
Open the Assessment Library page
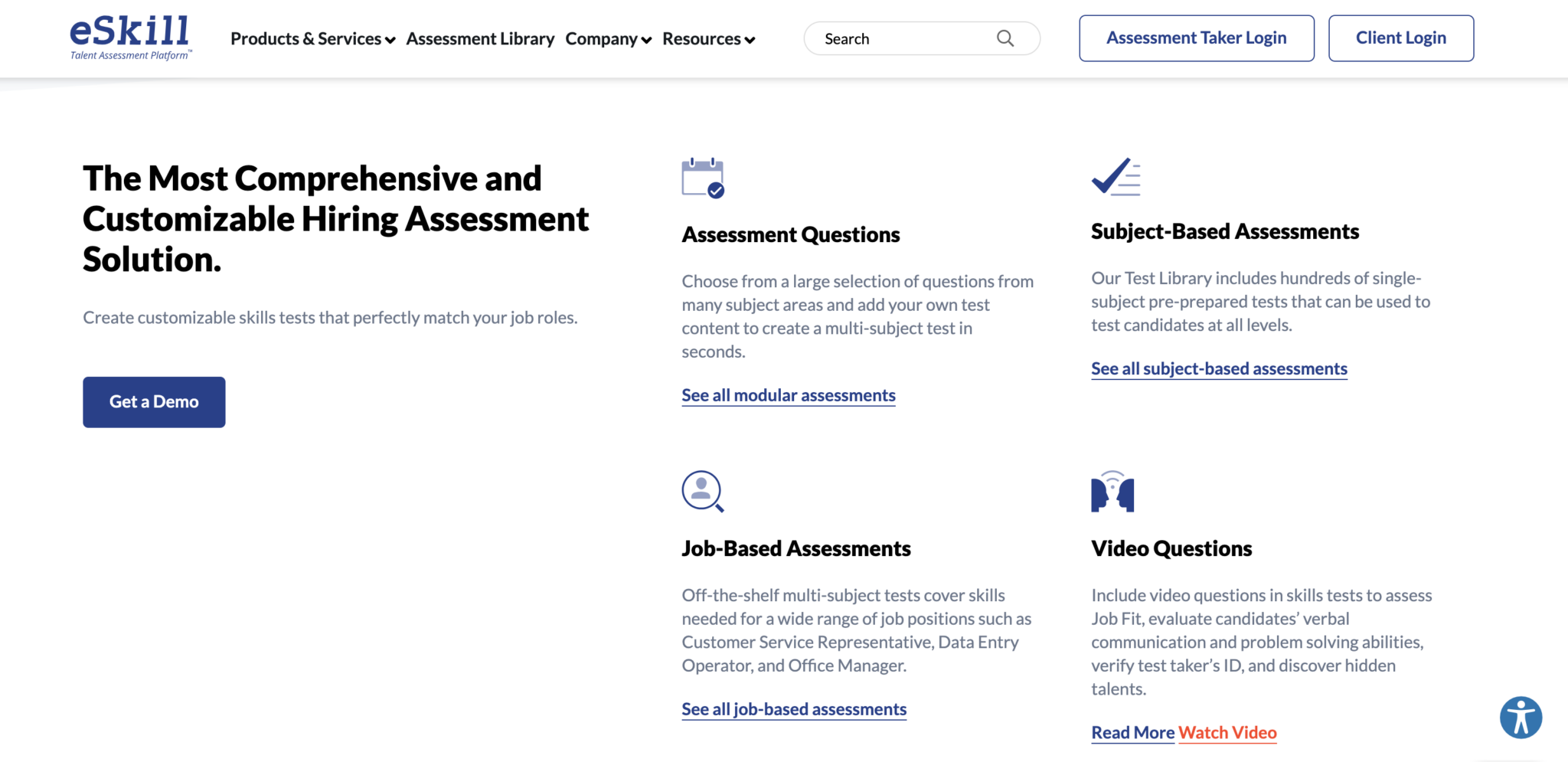(480, 38)
